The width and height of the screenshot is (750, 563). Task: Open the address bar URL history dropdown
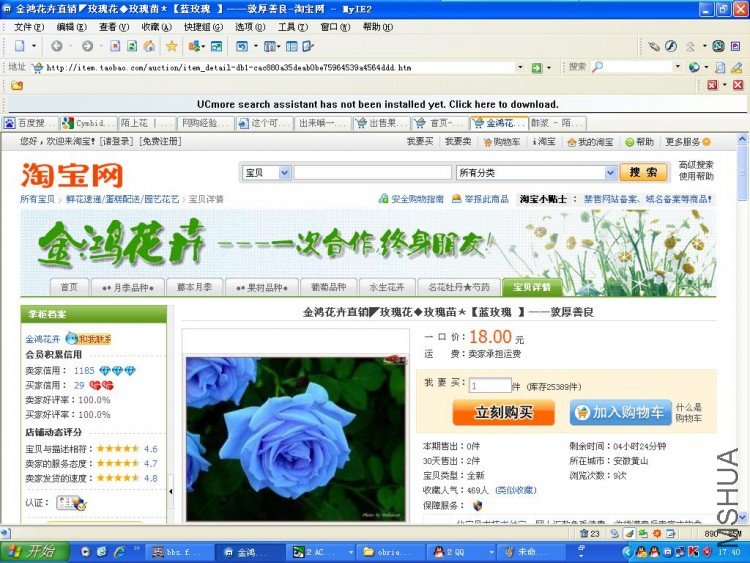click(x=520, y=67)
